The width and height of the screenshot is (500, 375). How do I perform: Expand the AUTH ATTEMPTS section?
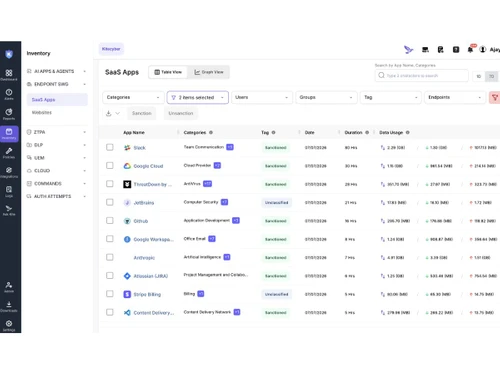57,196
